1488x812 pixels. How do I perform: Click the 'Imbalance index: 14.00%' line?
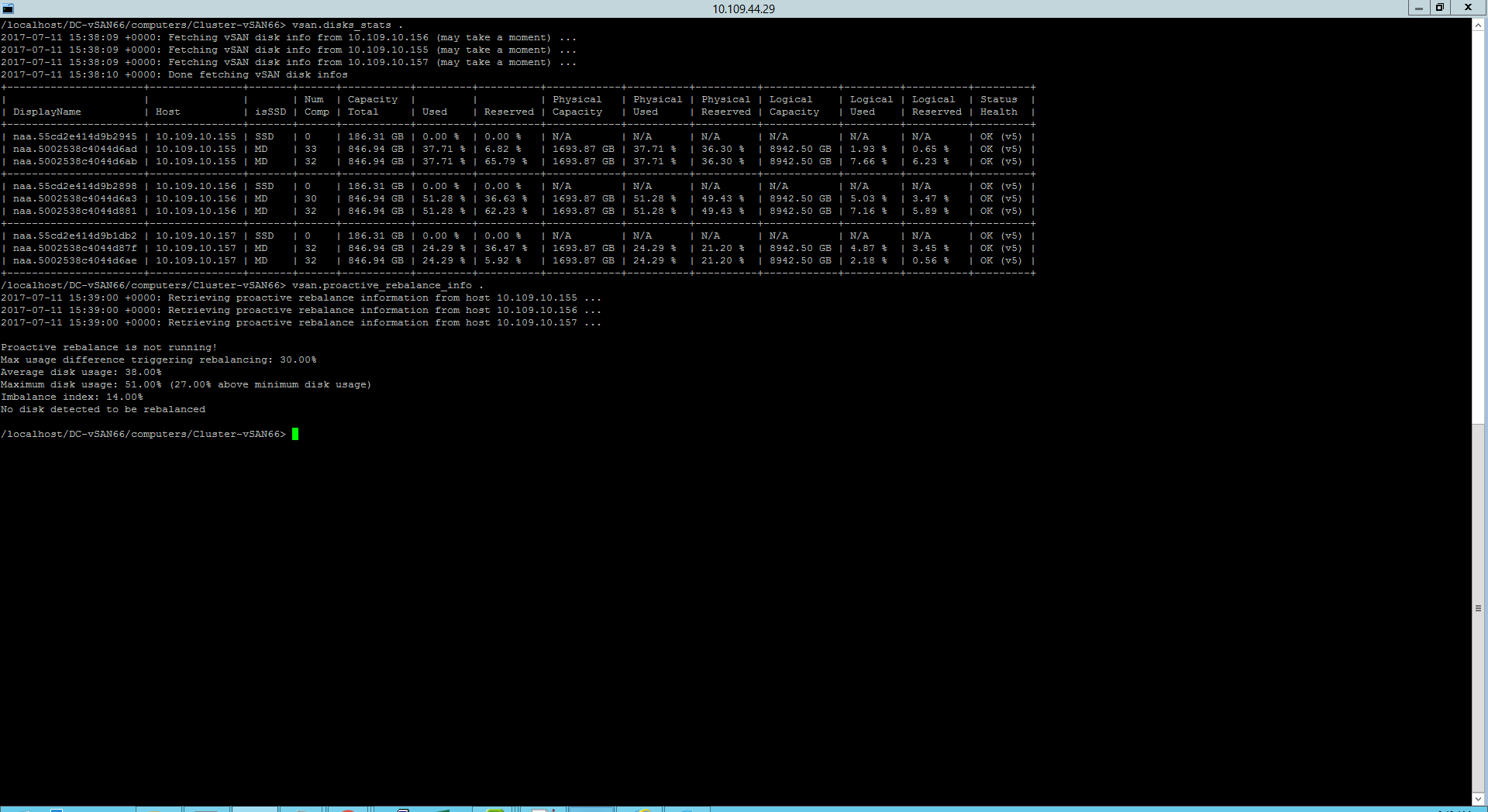tap(72, 397)
